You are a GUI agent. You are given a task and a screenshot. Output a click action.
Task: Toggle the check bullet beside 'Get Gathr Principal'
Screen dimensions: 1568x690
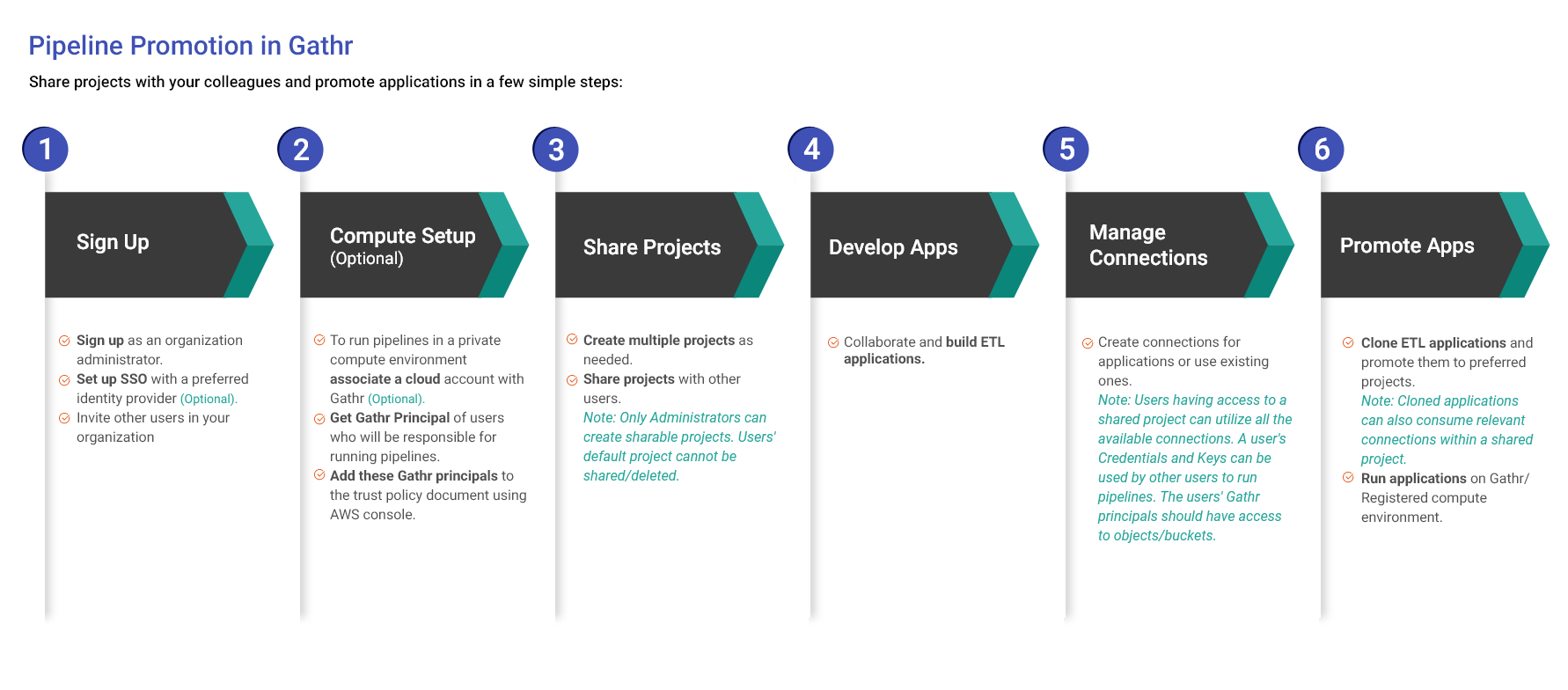(x=319, y=419)
